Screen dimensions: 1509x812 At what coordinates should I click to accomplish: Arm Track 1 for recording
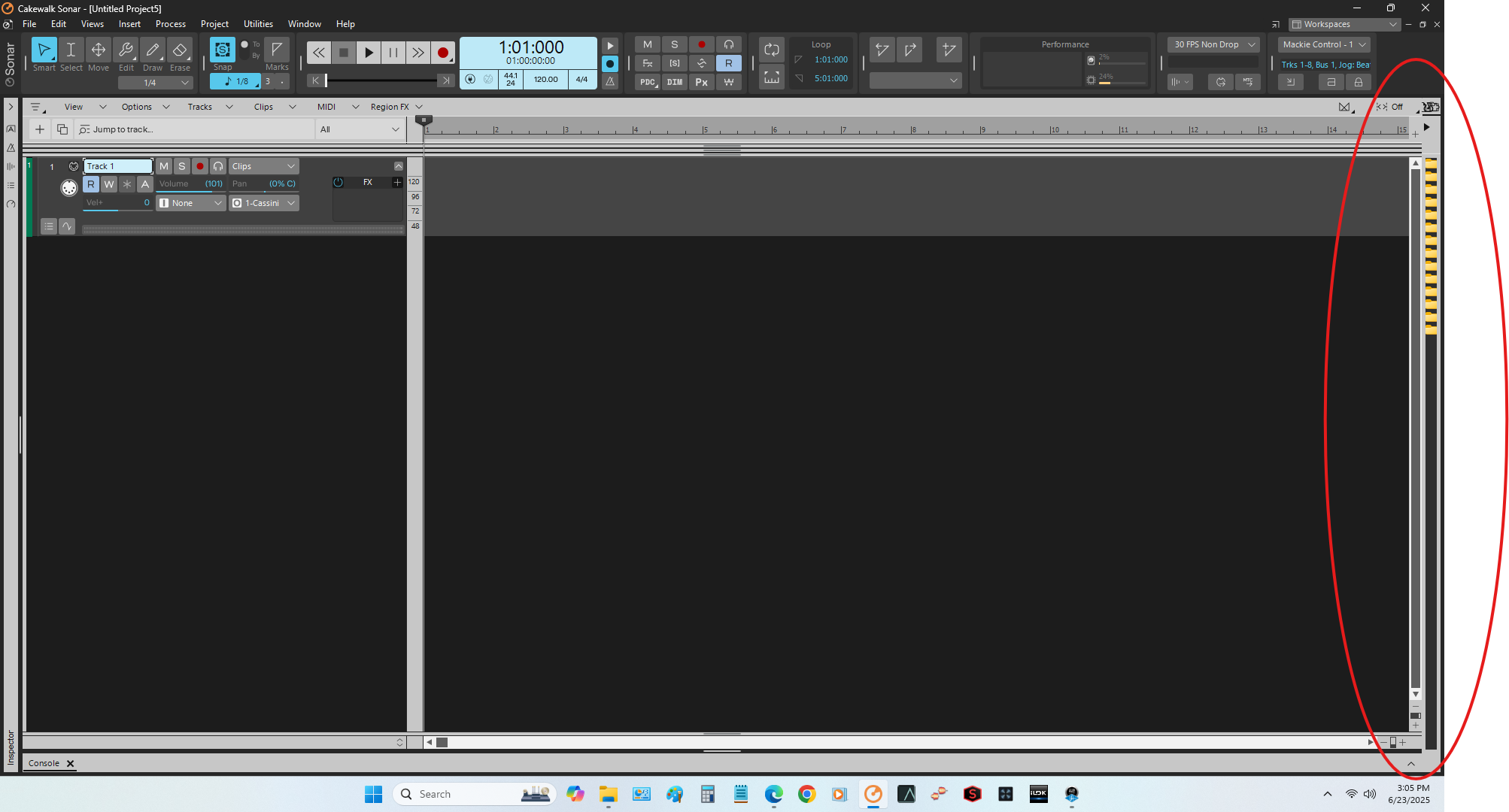pos(200,166)
